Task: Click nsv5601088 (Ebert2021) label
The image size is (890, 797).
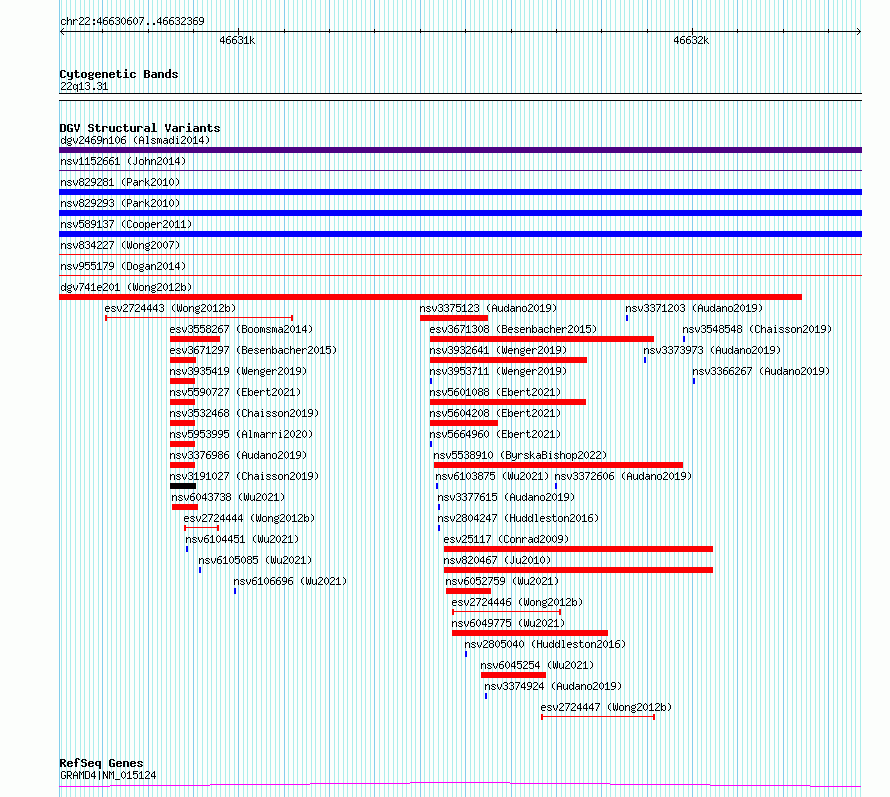Action: pos(495,392)
